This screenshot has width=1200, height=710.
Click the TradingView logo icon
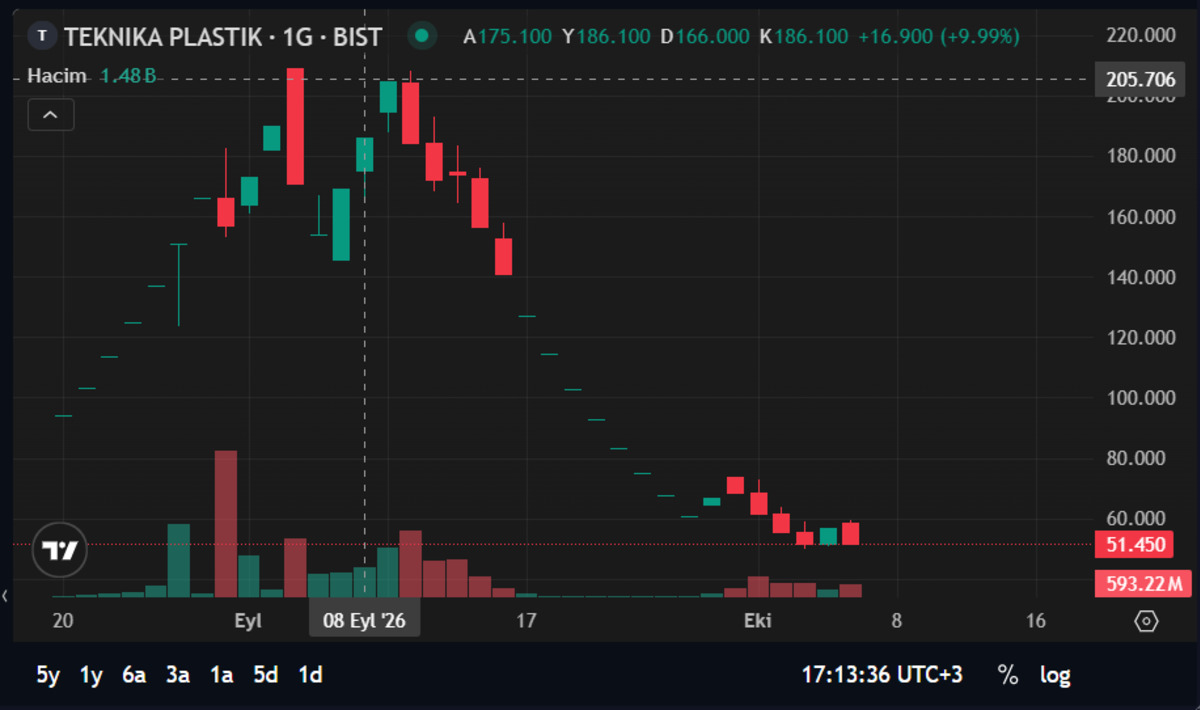[60, 550]
